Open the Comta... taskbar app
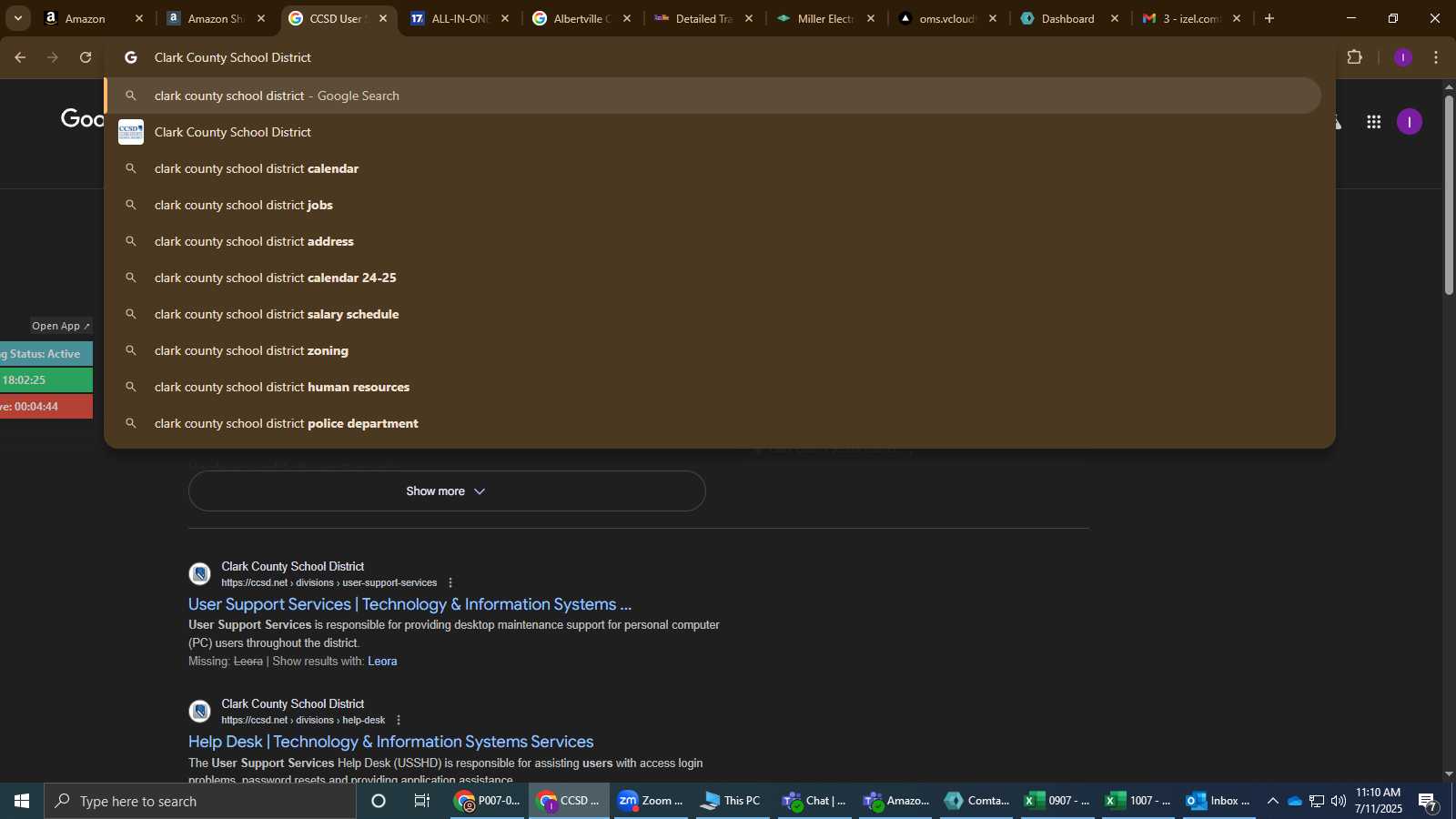The width and height of the screenshot is (1456, 819). (977, 801)
